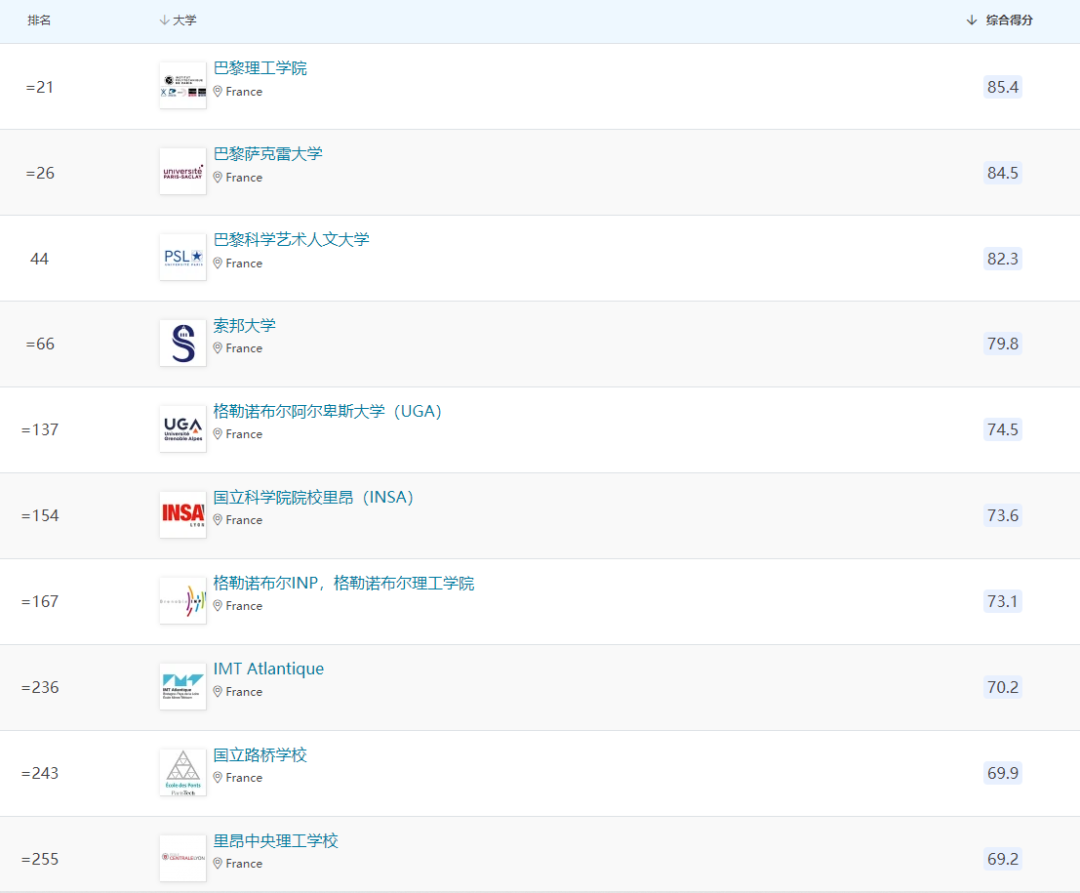The height and width of the screenshot is (893, 1080).
Task: Open the 巴黎理工学院 university link
Action: 260,68
